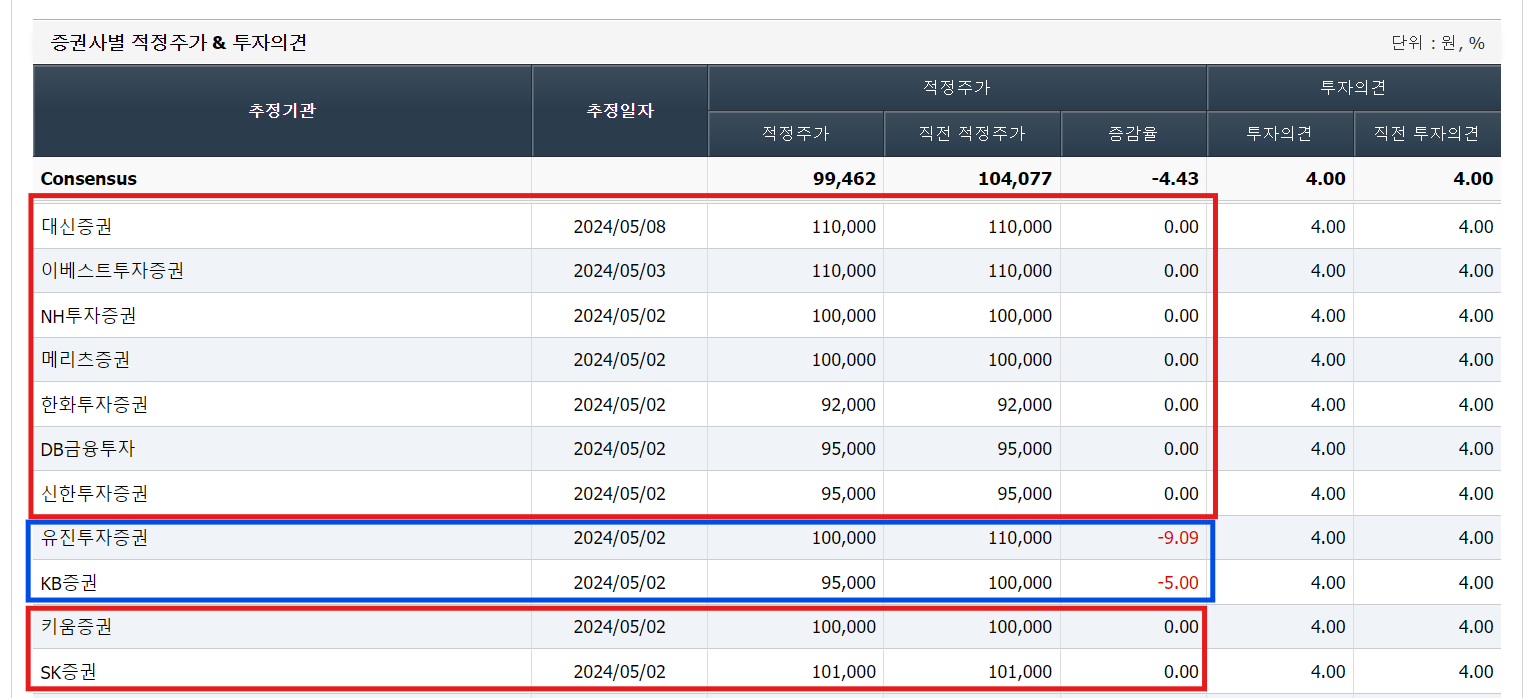Select the 2024/05/02 date in NH투자증권 row
The height and width of the screenshot is (698, 1532).
pos(620,316)
